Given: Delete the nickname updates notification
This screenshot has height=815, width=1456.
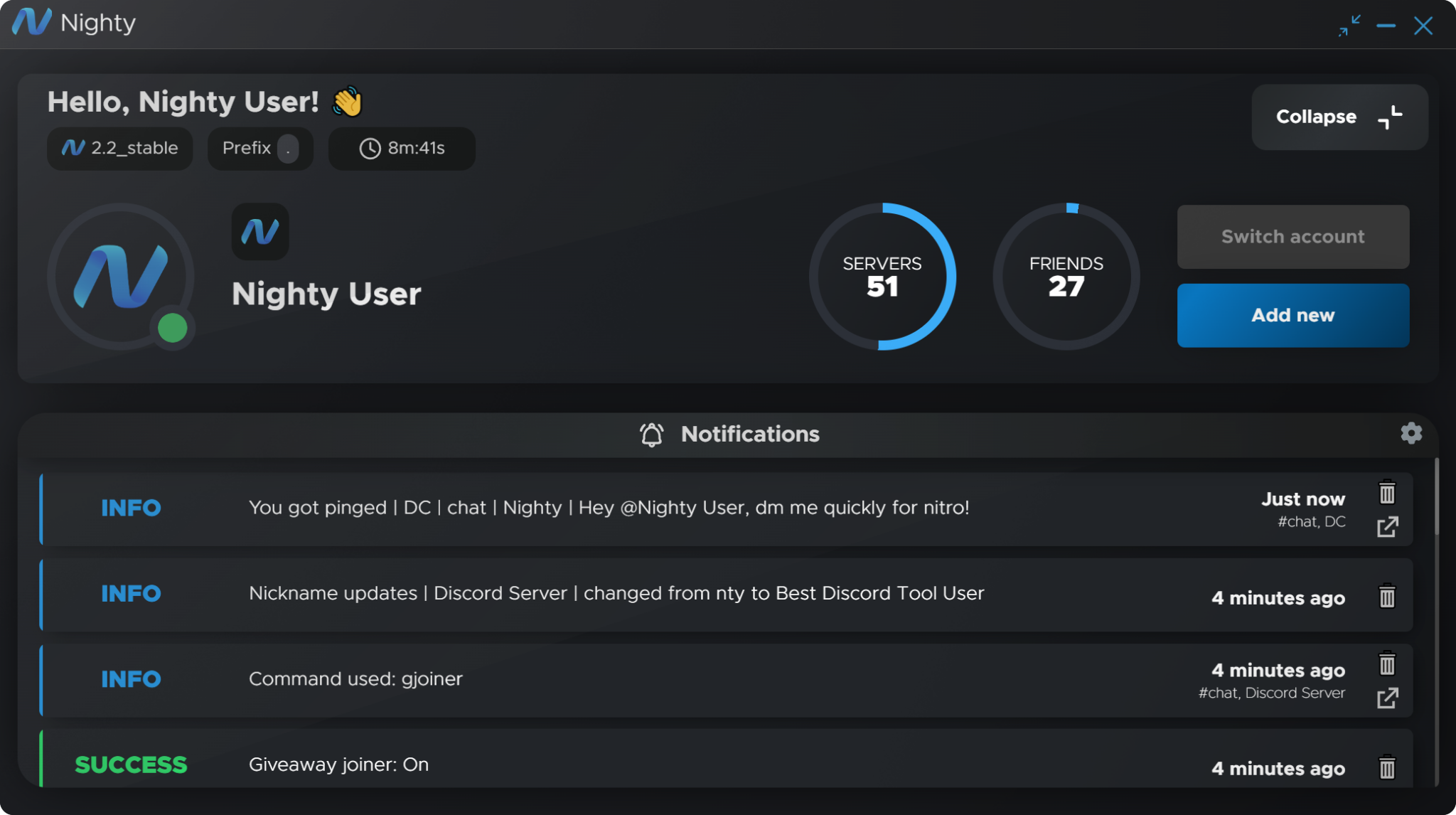Looking at the screenshot, I should point(1387,595).
